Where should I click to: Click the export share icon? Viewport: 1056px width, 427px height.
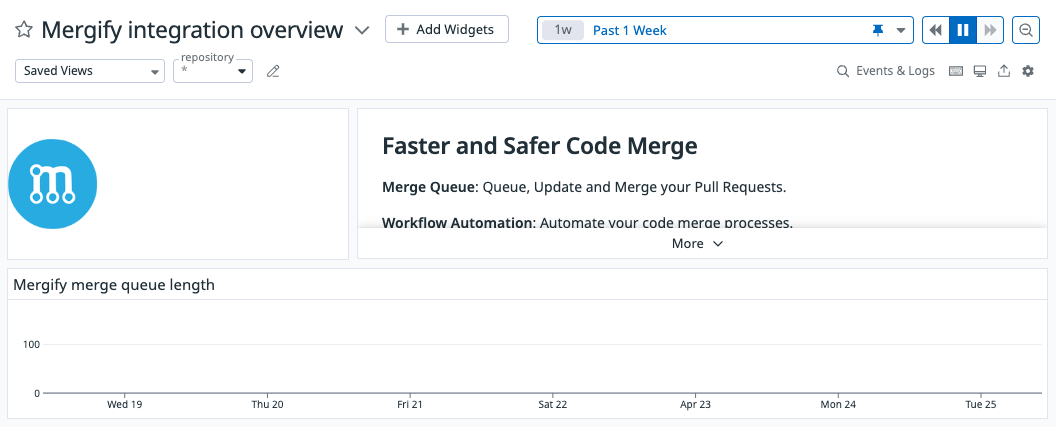[x=1003, y=71]
